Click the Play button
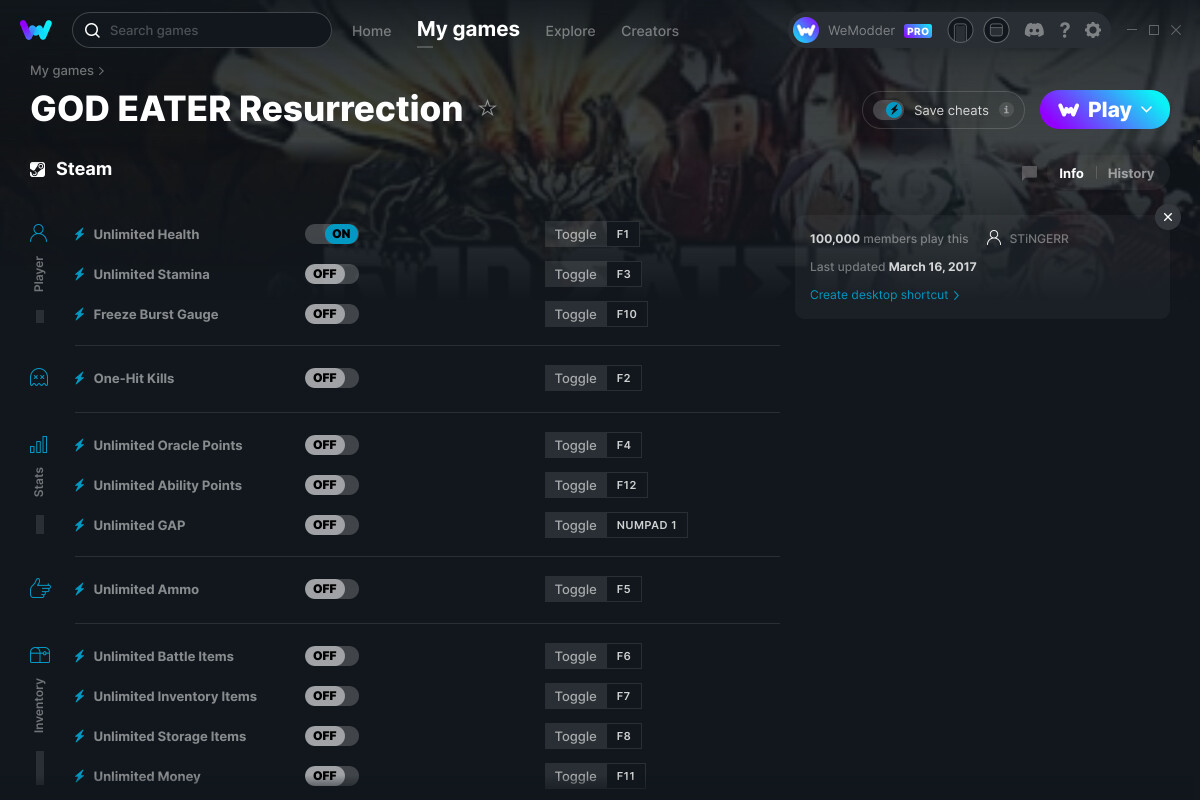Screen dimensions: 1200x800 tap(1104, 110)
